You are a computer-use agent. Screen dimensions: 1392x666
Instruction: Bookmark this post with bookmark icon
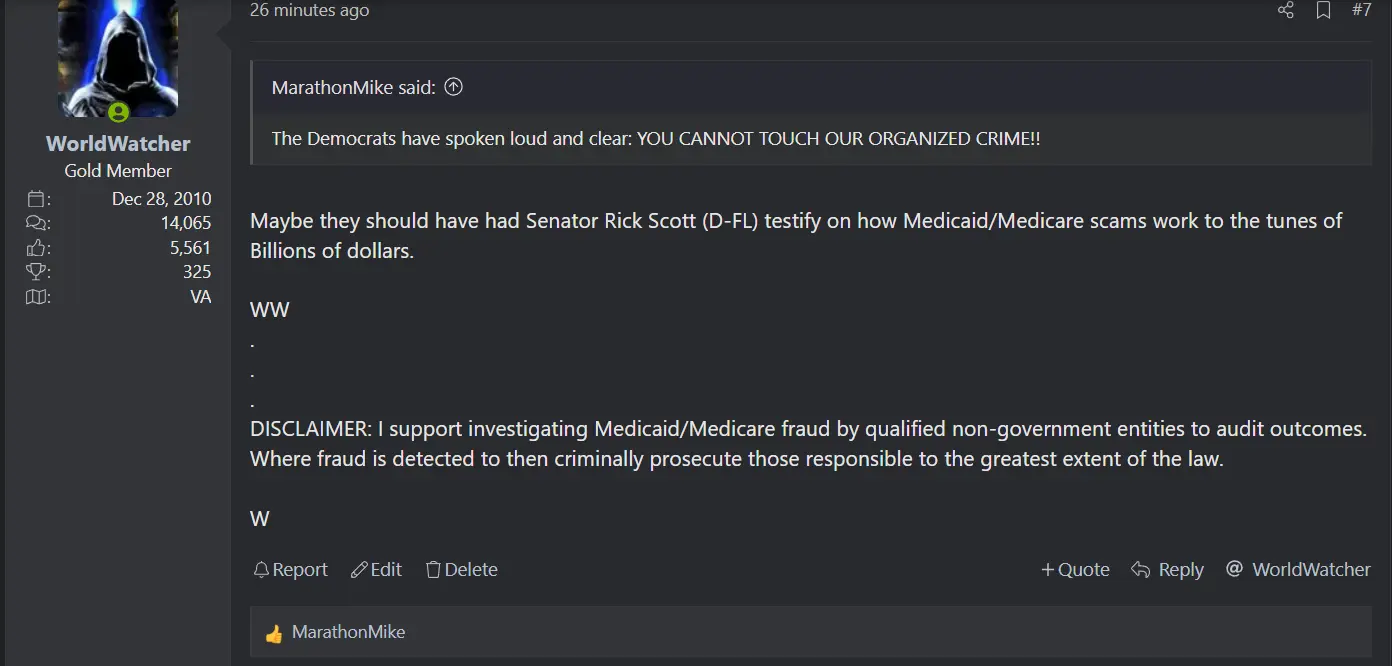pos(1323,10)
